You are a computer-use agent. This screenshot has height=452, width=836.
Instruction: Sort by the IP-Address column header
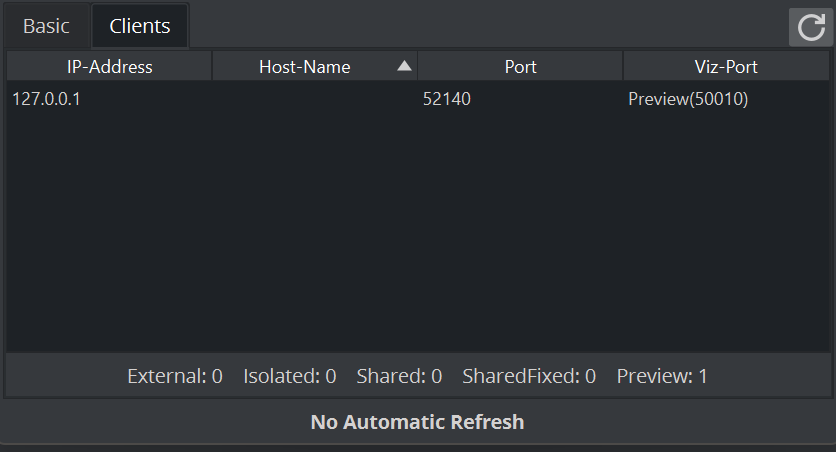click(x=109, y=67)
